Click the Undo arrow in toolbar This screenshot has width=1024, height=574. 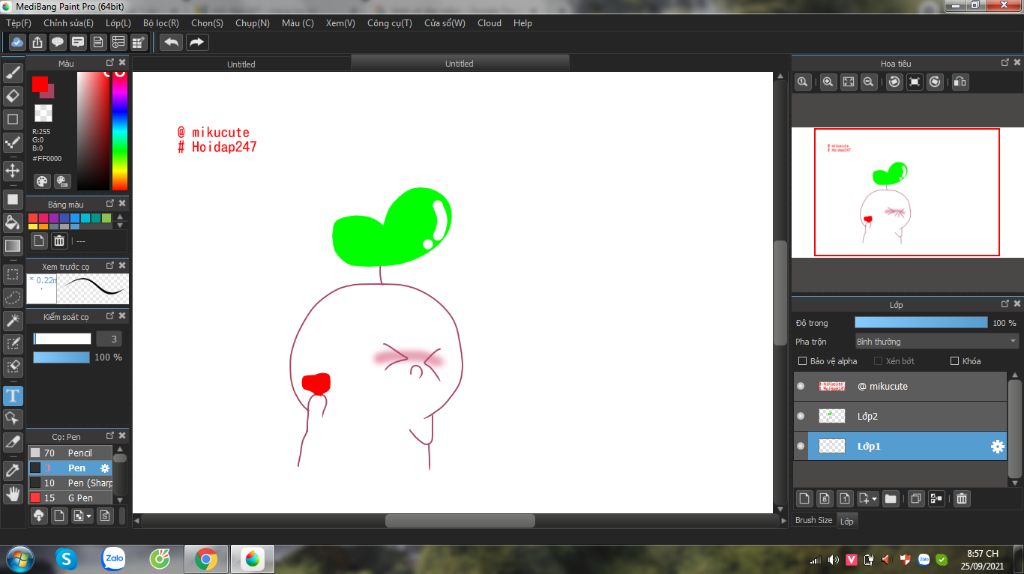tap(171, 42)
